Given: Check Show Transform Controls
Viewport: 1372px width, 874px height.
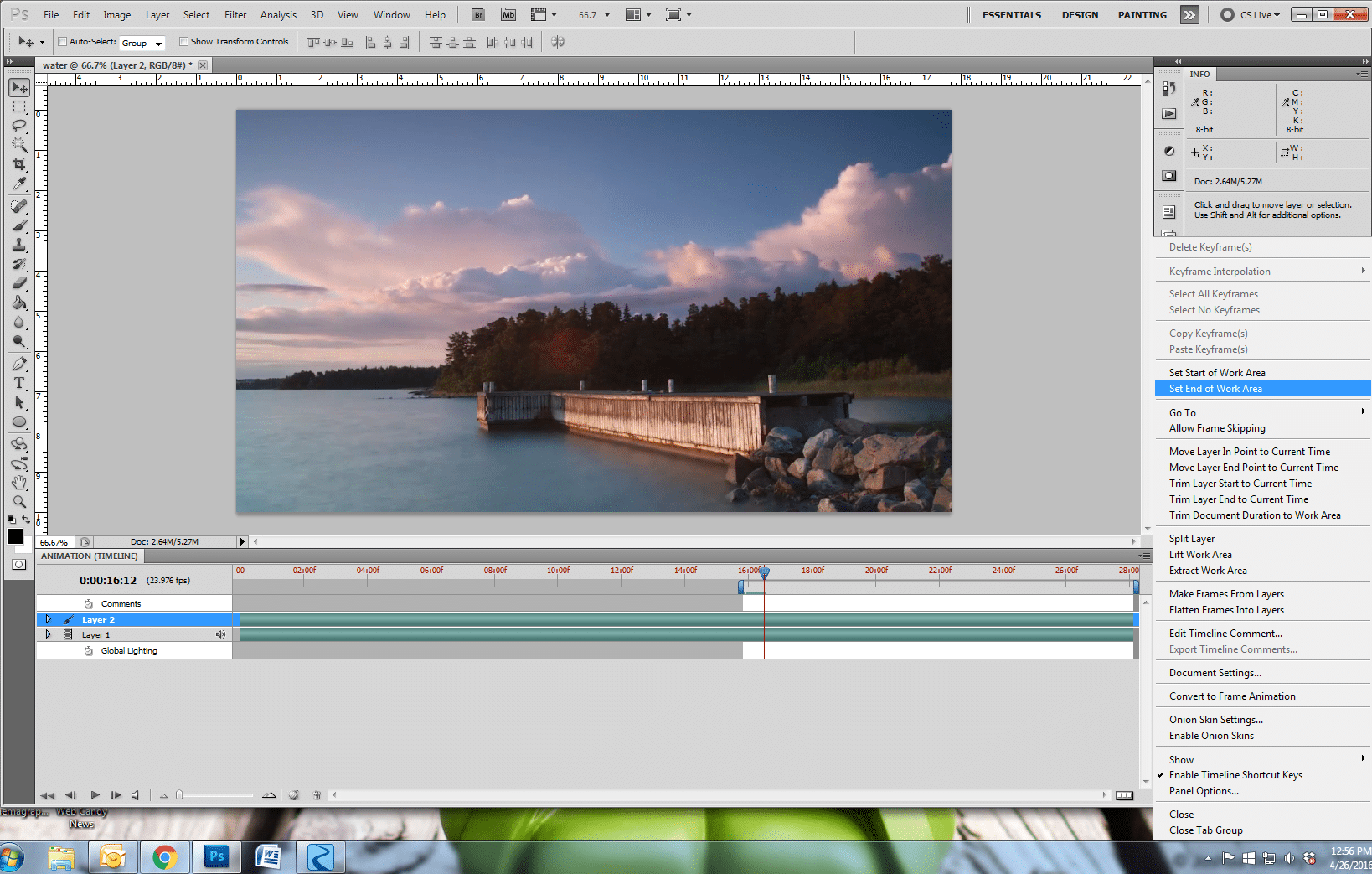Looking at the screenshot, I should [x=183, y=42].
